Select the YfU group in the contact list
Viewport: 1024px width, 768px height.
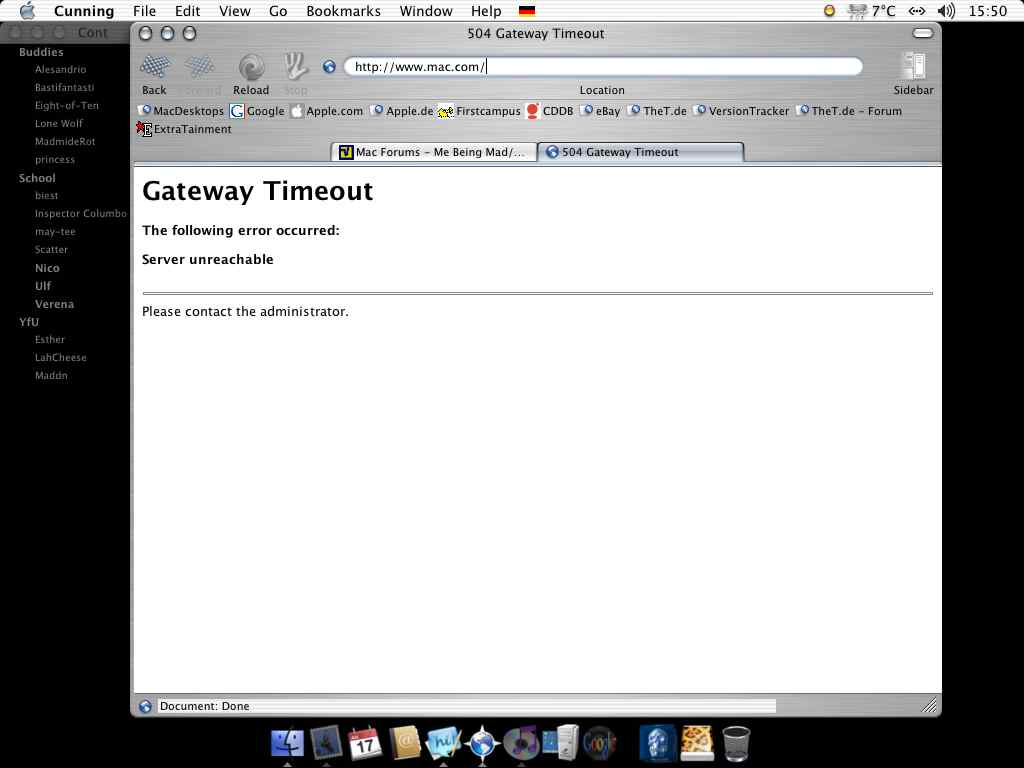click(29, 322)
